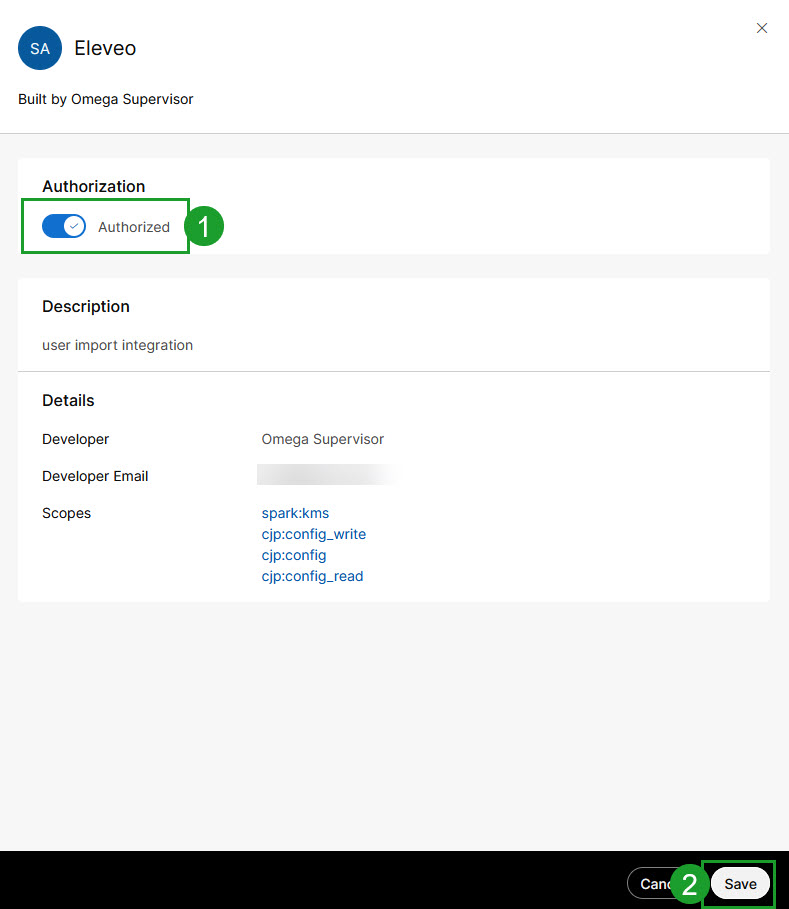This screenshot has width=789, height=909.
Task: Click the Omega Supervisor developer name
Action: 322,439
